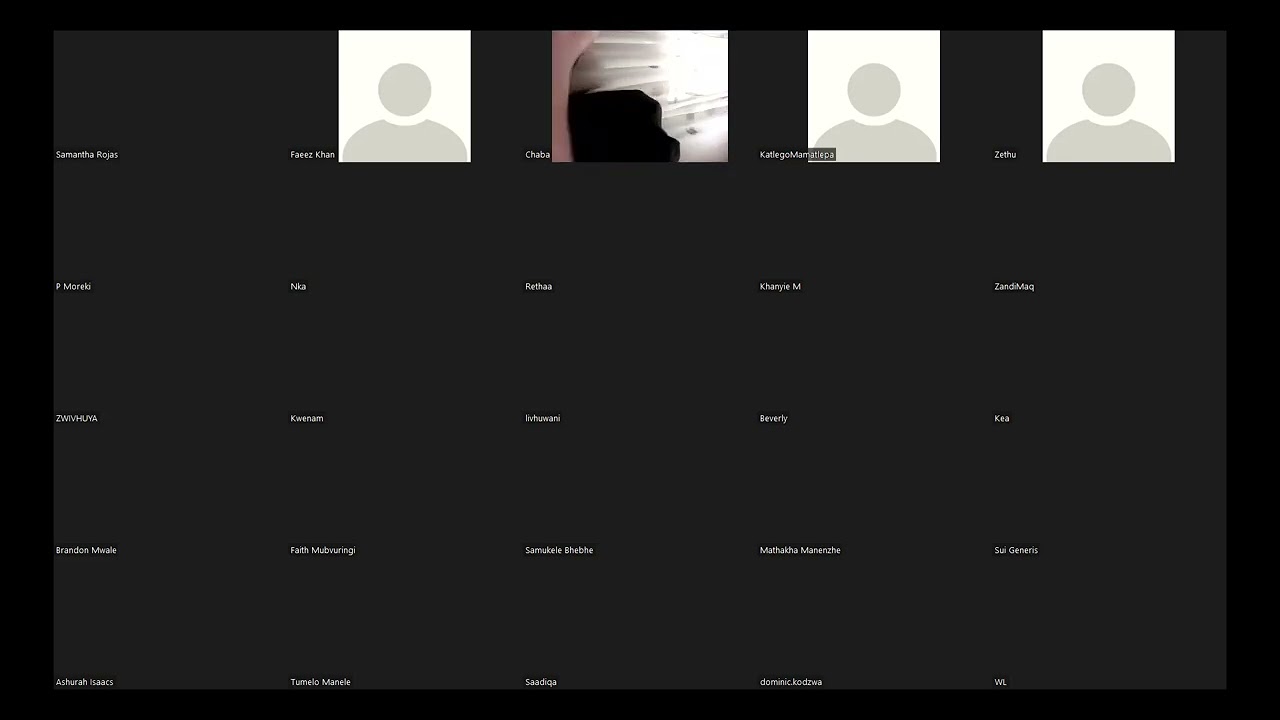1280x720 pixels.
Task: Click the name label Kea
Action: [1001, 419]
